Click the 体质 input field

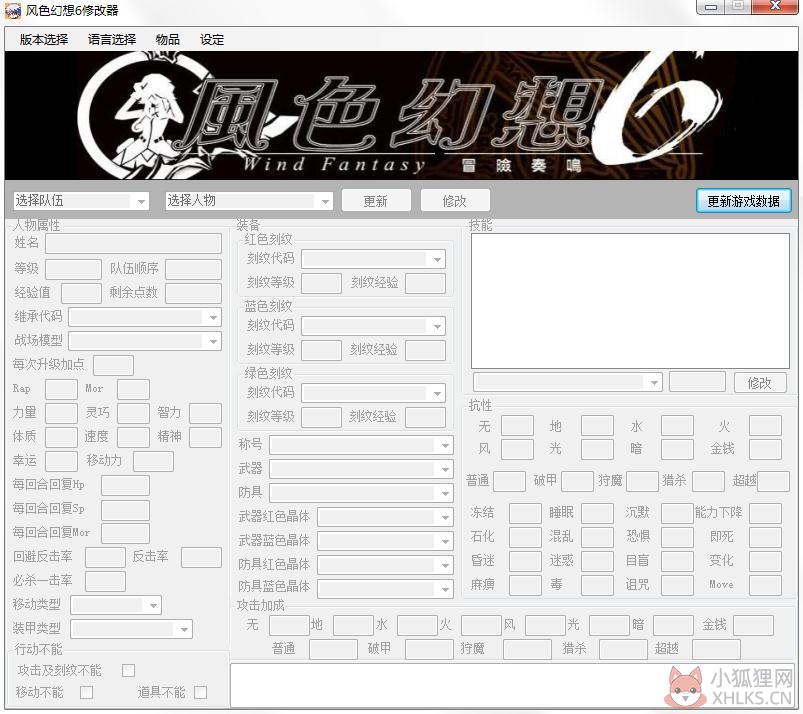[61, 437]
